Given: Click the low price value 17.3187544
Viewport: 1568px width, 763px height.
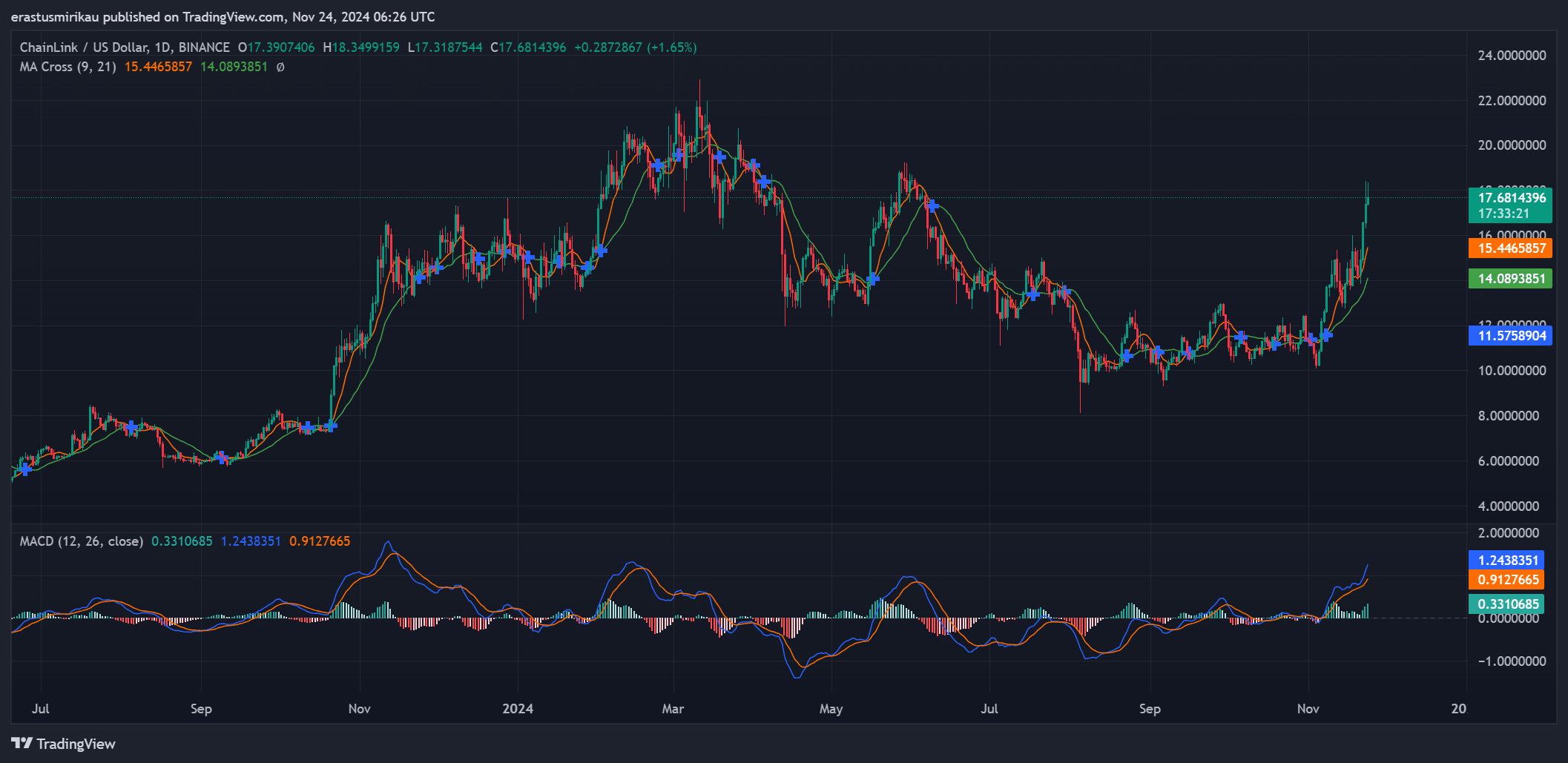Looking at the screenshot, I should tap(448, 47).
